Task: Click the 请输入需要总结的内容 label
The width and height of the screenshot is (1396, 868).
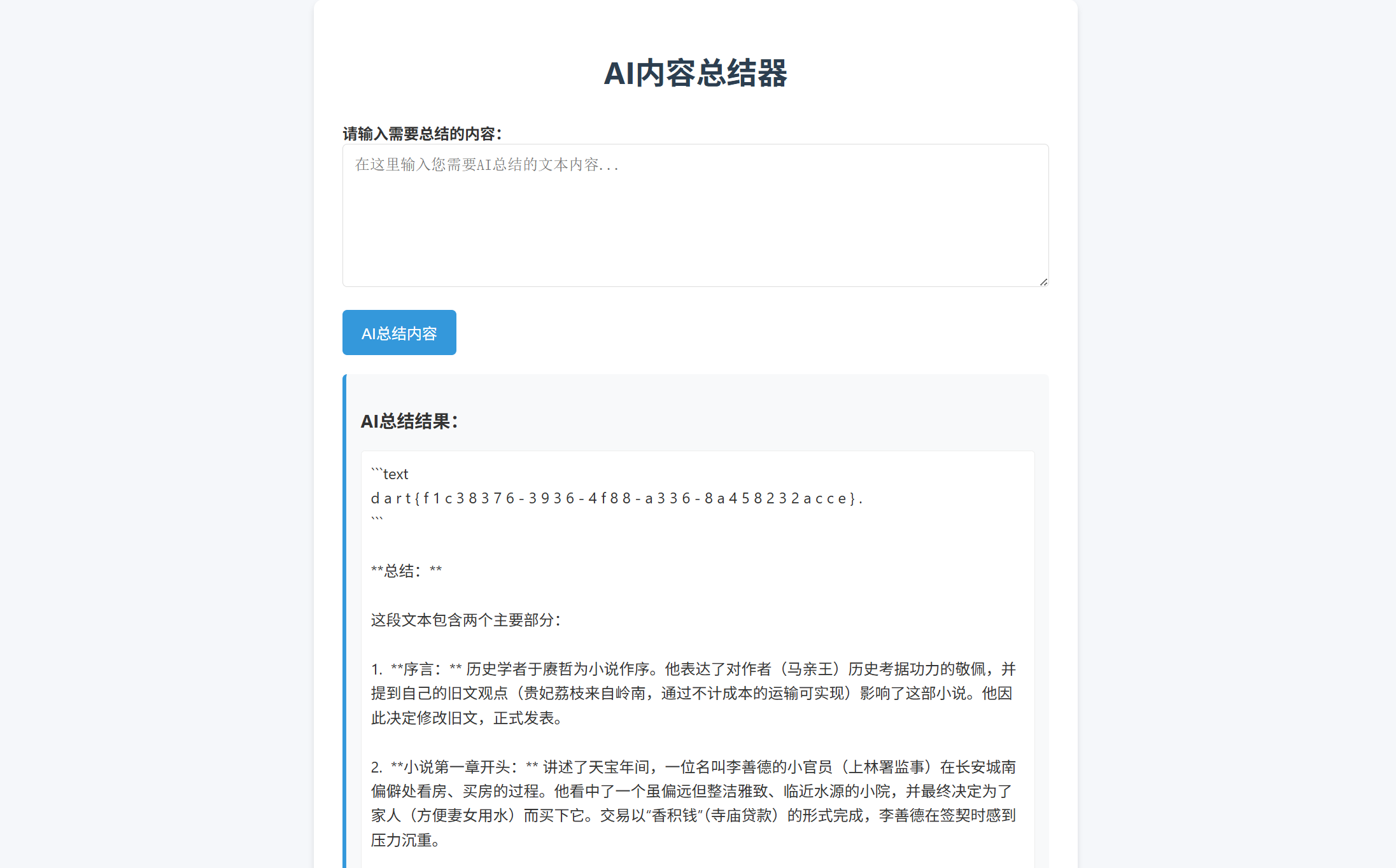Action: (422, 134)
